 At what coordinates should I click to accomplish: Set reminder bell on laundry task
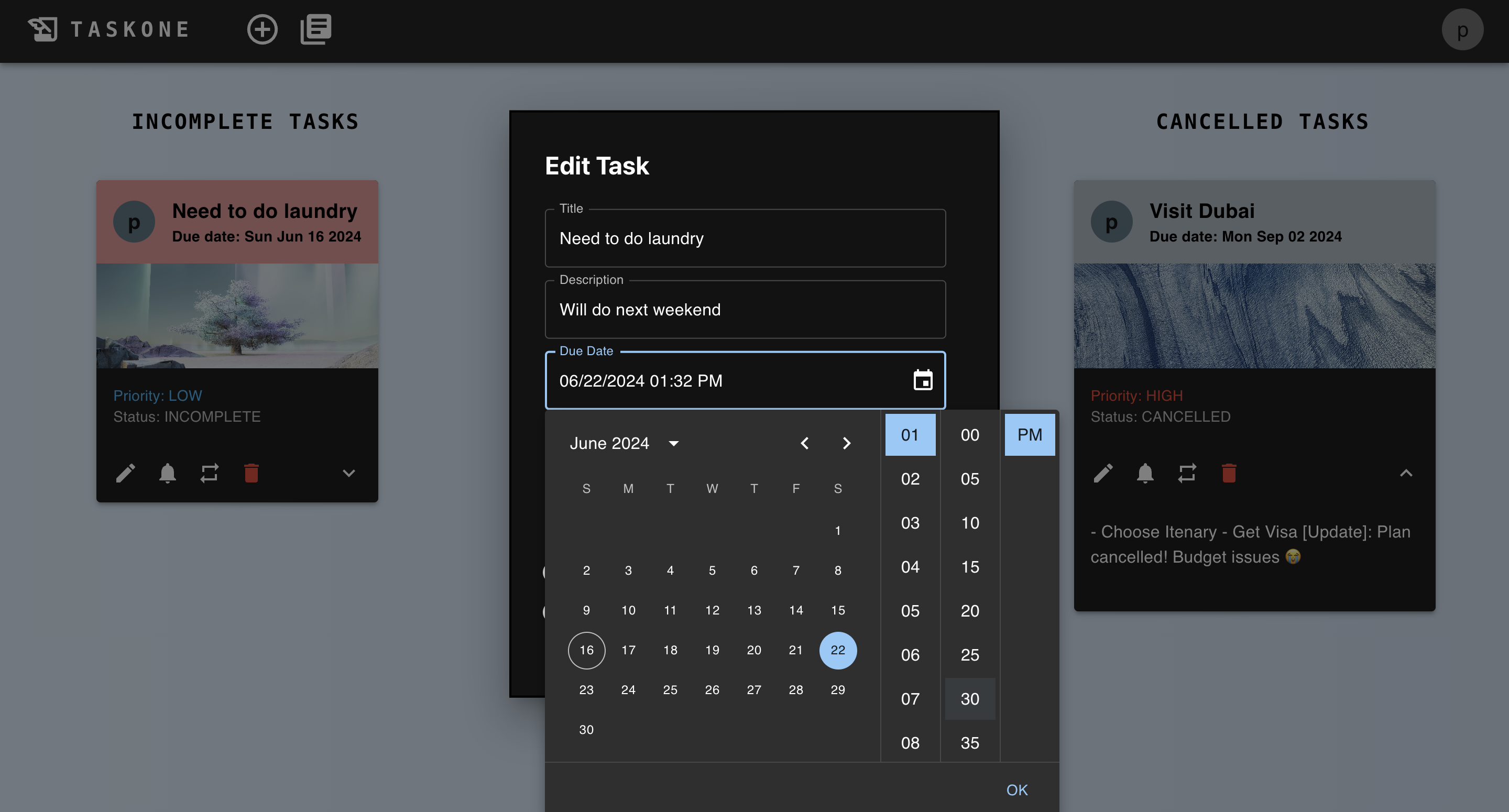click(168, 473)
